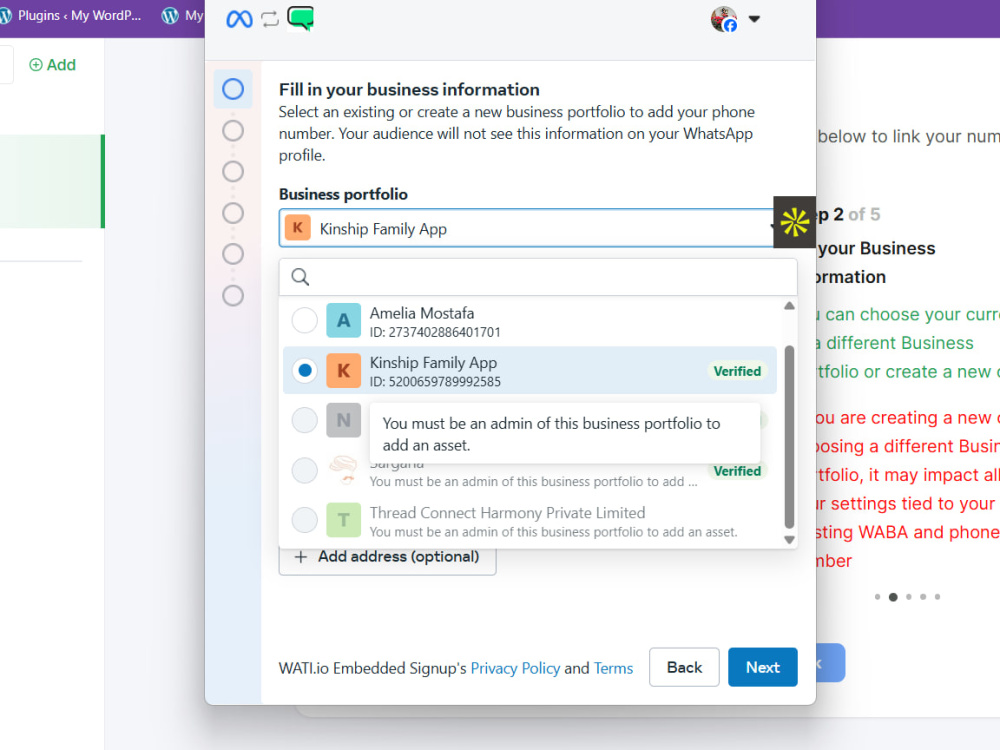Viewport: 1000px width, 750px height.
Task: Click the scroll up arrow of portfolio list
Action: click(x=789, y=306)
